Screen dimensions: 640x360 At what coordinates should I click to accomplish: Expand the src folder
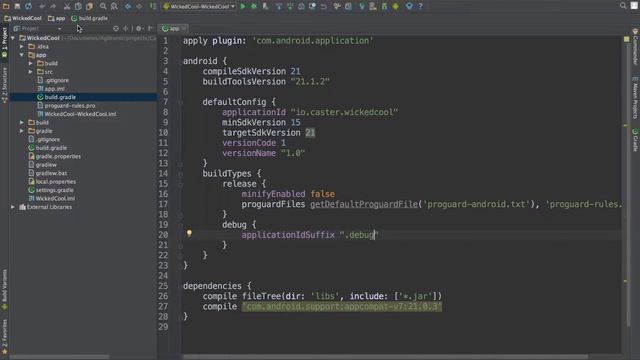click(x=31, y=72)
